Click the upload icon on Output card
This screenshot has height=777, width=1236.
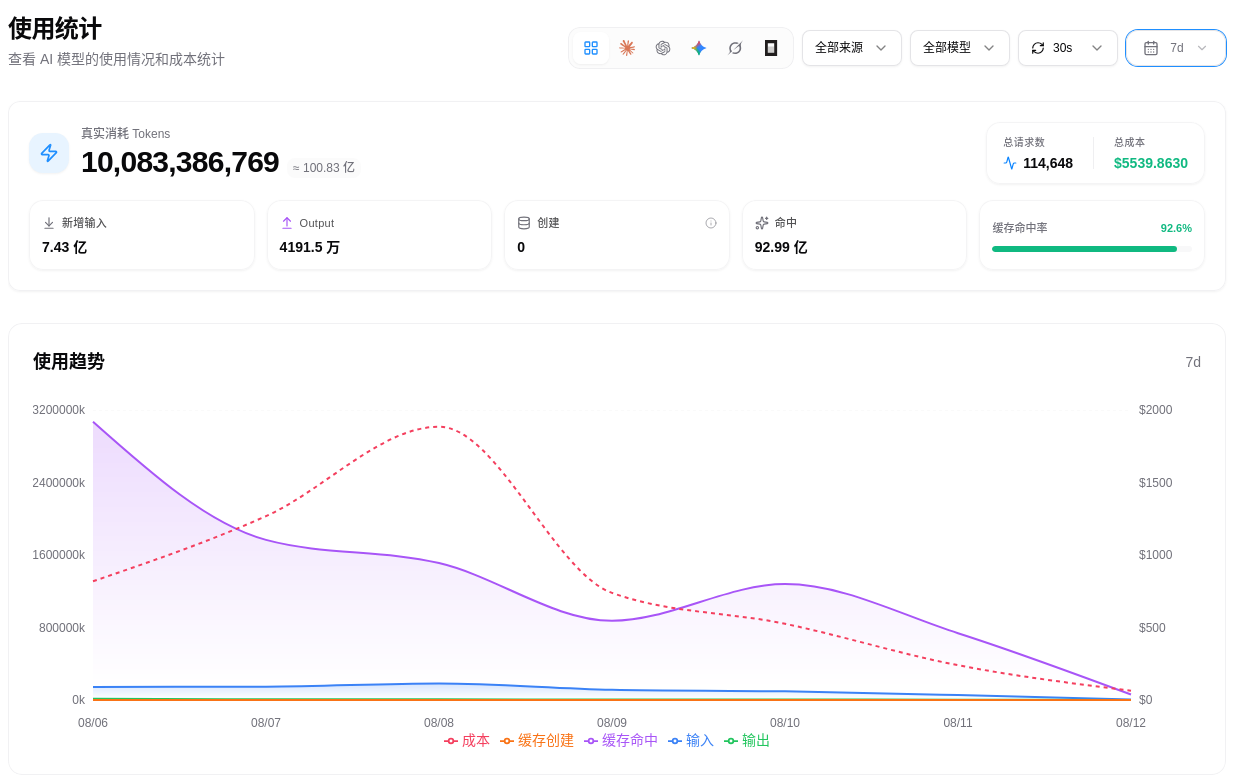pos(287,223)
